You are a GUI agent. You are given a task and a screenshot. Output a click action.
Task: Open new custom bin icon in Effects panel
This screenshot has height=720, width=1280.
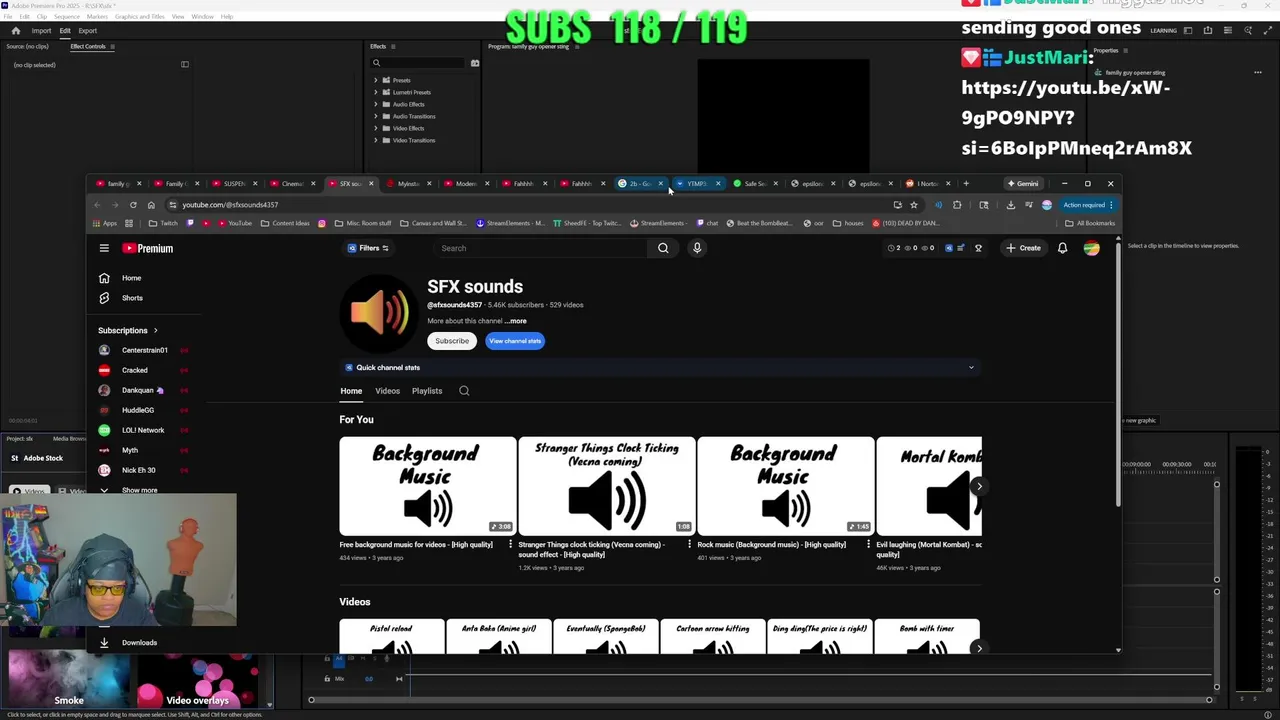point(475,63)
